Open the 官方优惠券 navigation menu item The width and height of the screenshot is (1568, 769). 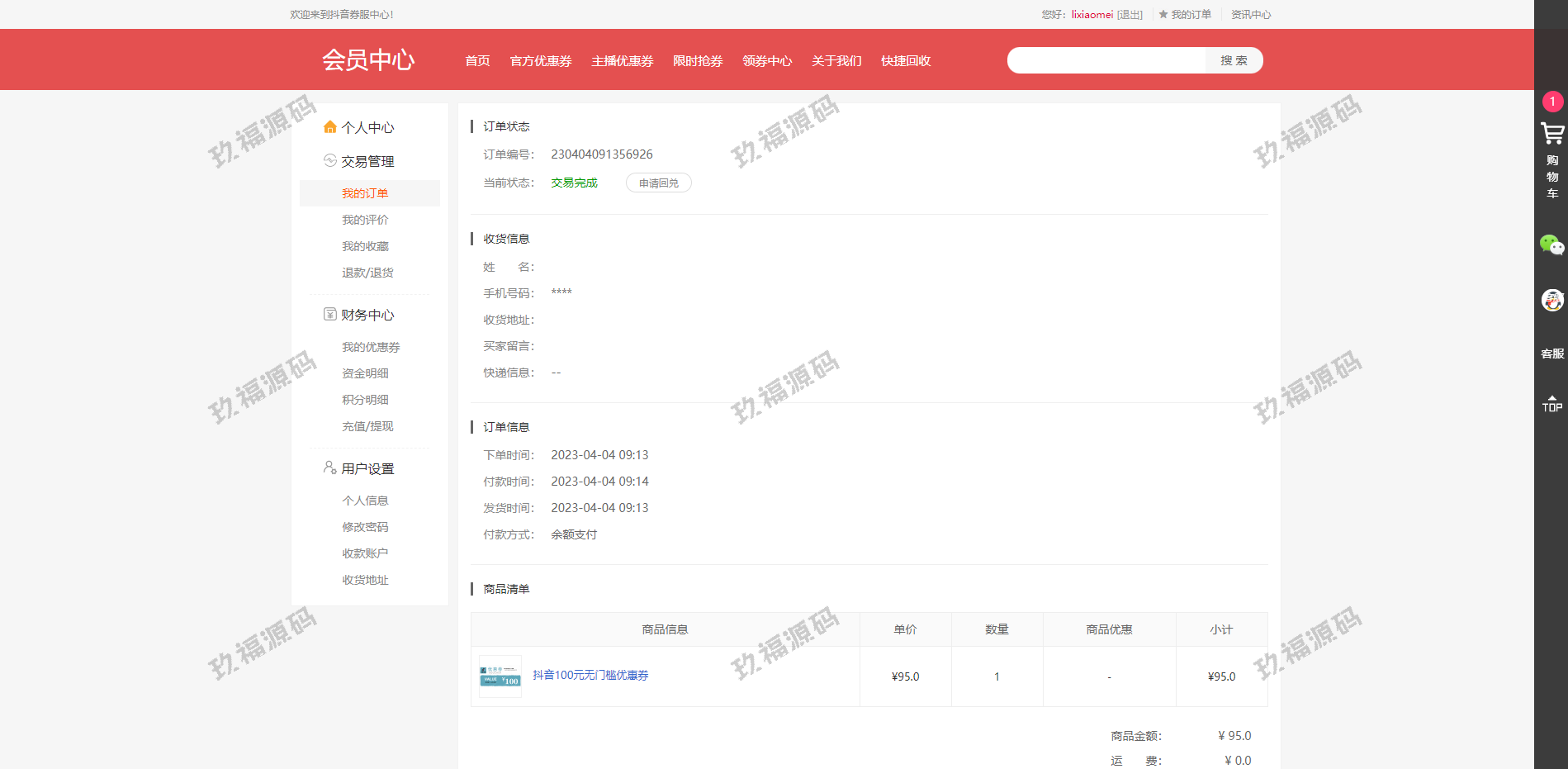pos(540,61)
